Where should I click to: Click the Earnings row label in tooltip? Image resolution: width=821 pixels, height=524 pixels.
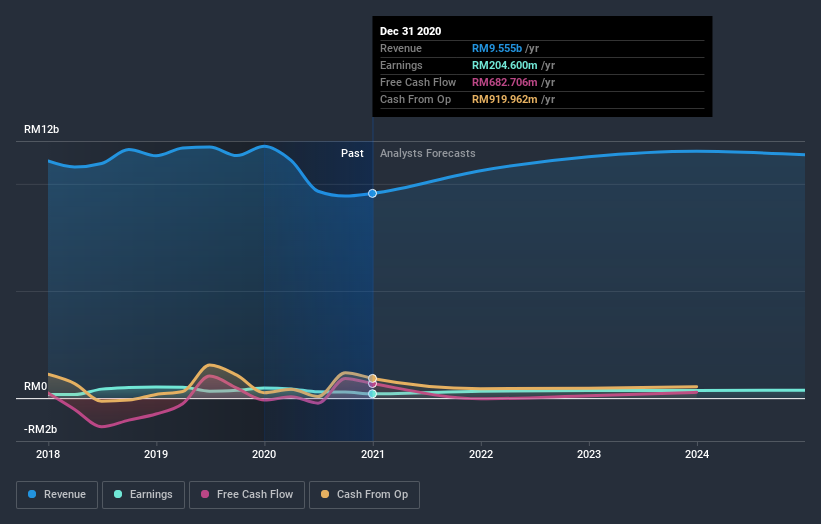[401, 65]
